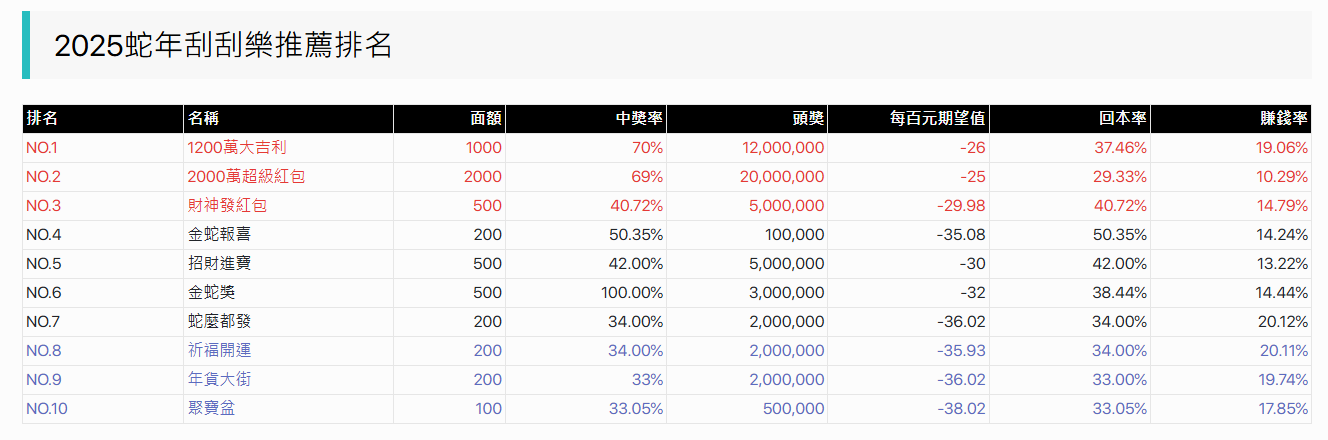Click the 50.35% win rate cell in 金蛇報喜 row
Screen dimensions: 1328x440
click(x=586, y=235)
